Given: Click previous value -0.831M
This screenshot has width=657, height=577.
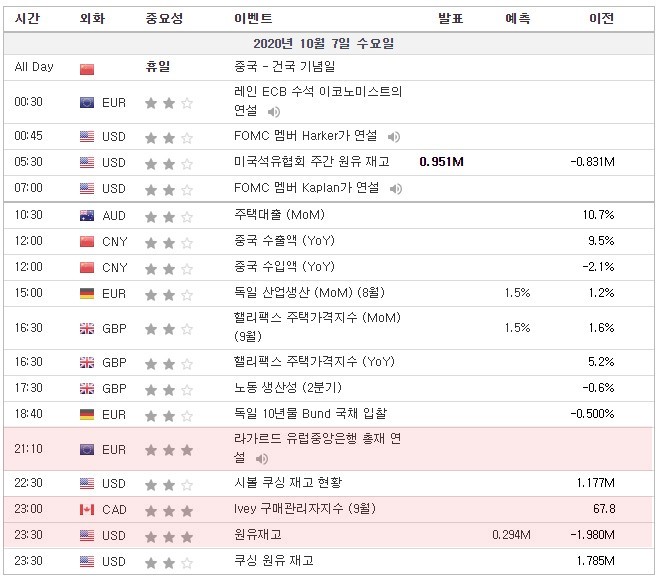Looking at the screenshot, I should pos(592,162).
